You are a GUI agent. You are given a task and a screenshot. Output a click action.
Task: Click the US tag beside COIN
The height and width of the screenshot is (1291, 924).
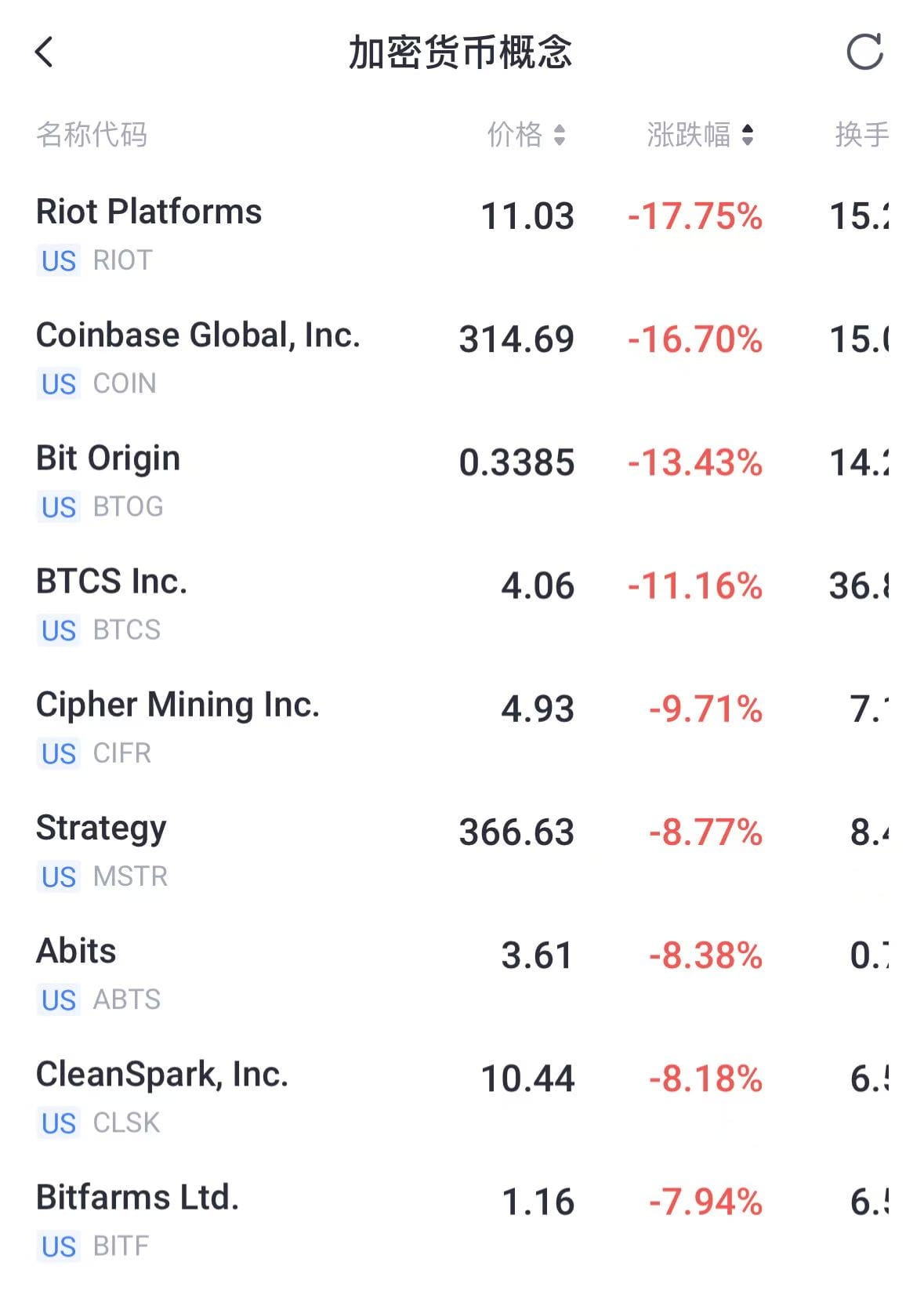coord(59,384)
